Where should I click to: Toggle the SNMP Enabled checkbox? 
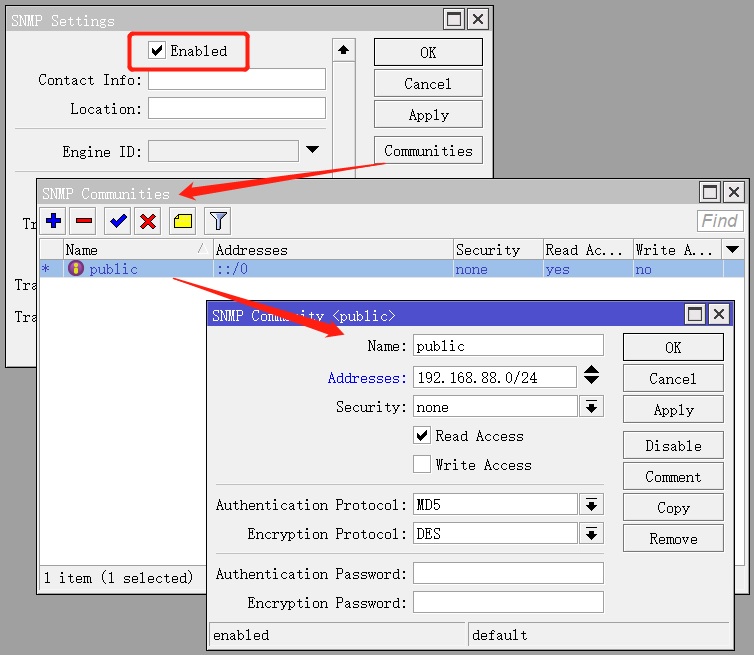[157, 51]
